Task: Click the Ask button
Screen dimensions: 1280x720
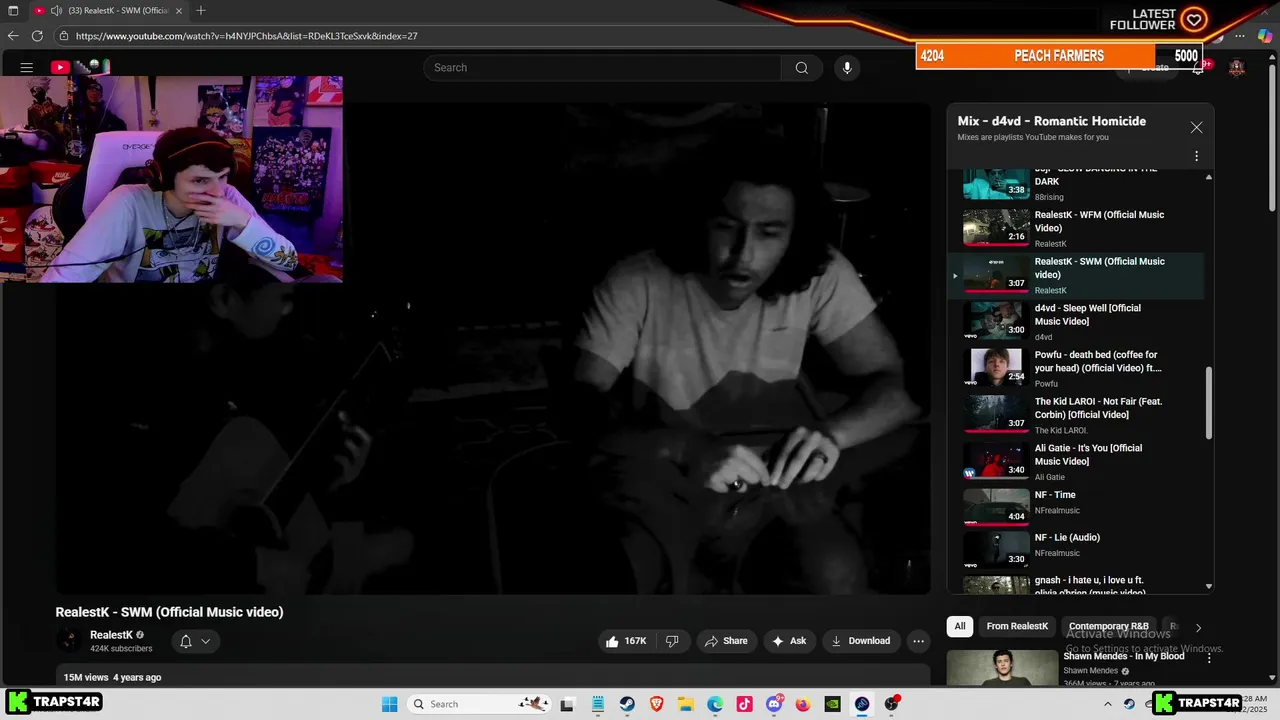Action: [x=788, y=641]
